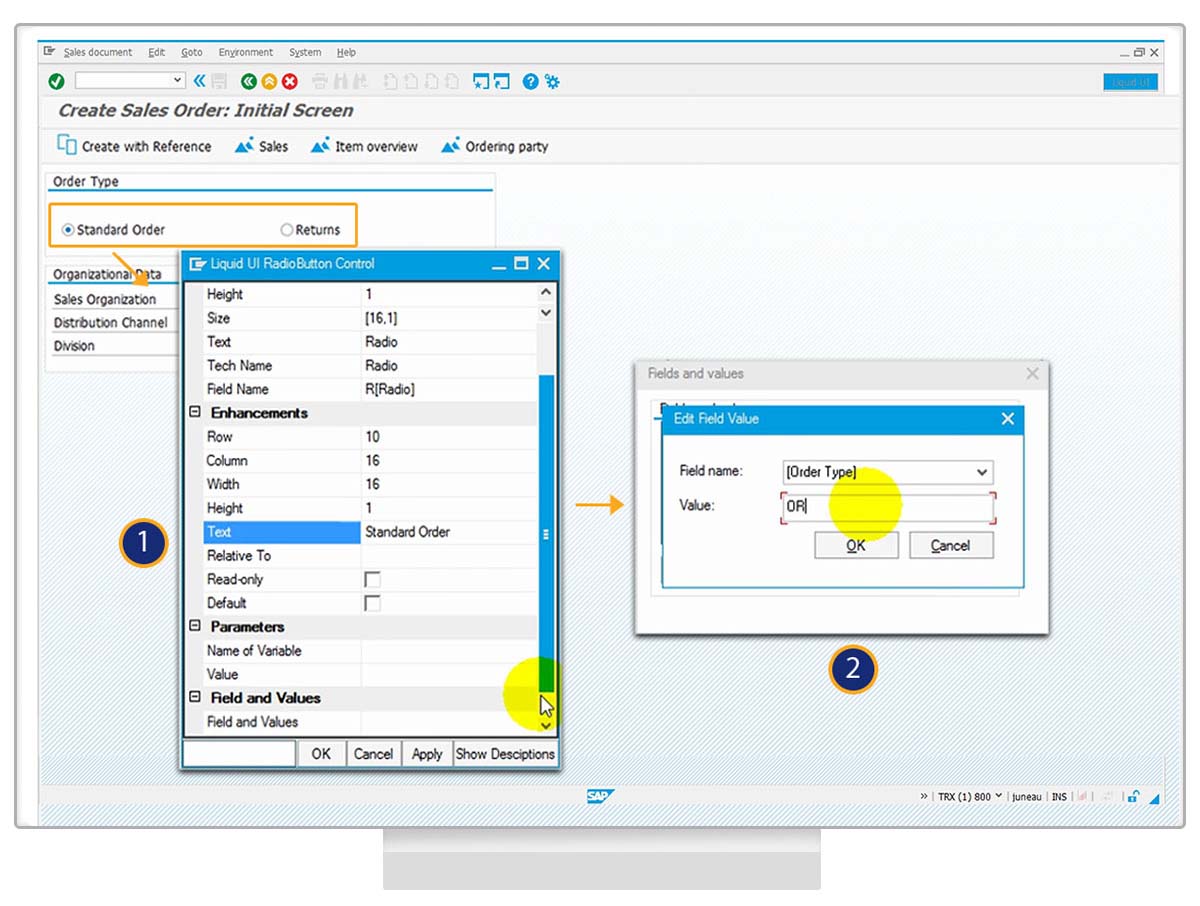Toggle the Default checkbox
1200x906 pixels.
point(372,603)
